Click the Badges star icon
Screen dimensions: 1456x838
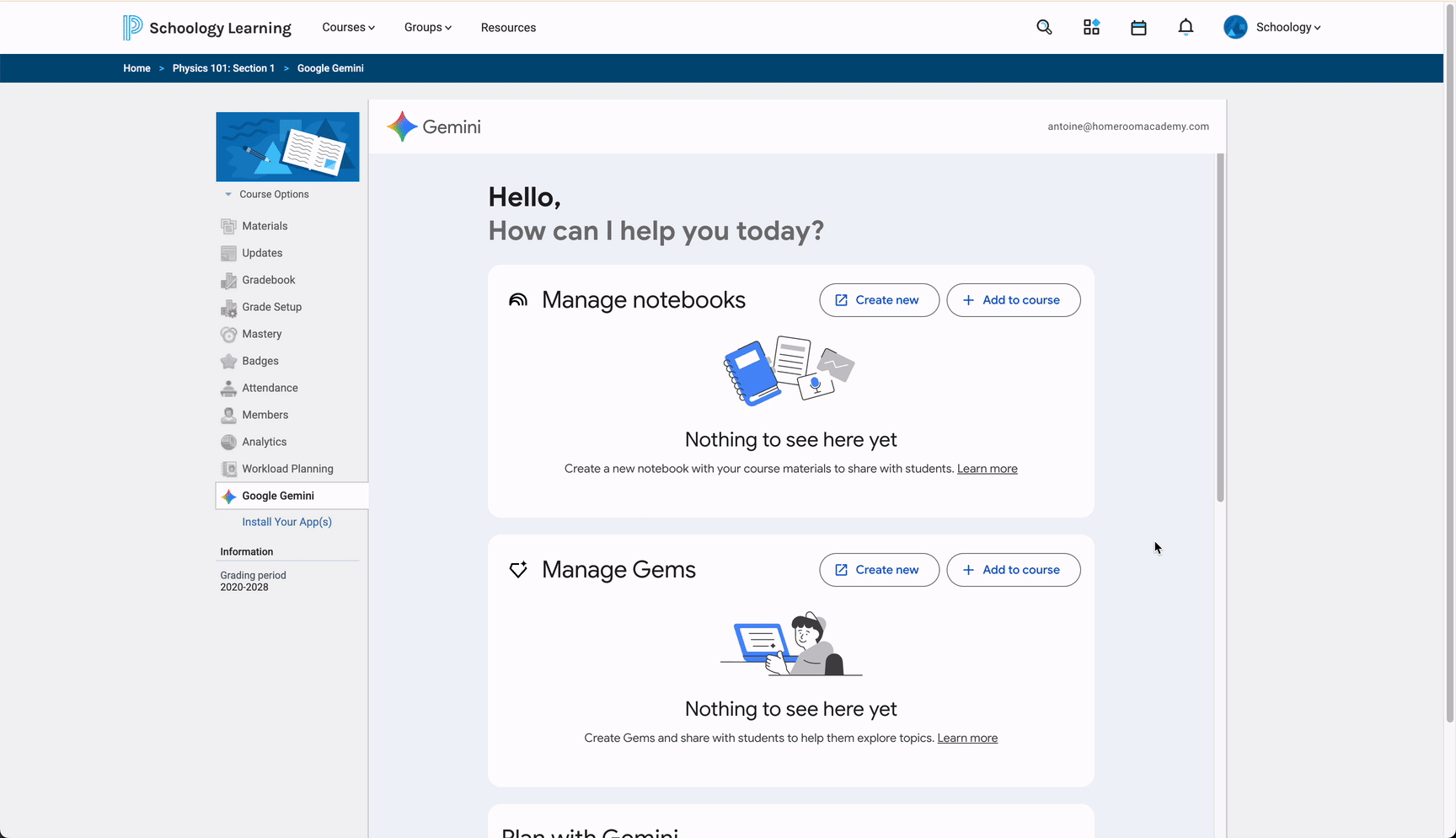228,361
